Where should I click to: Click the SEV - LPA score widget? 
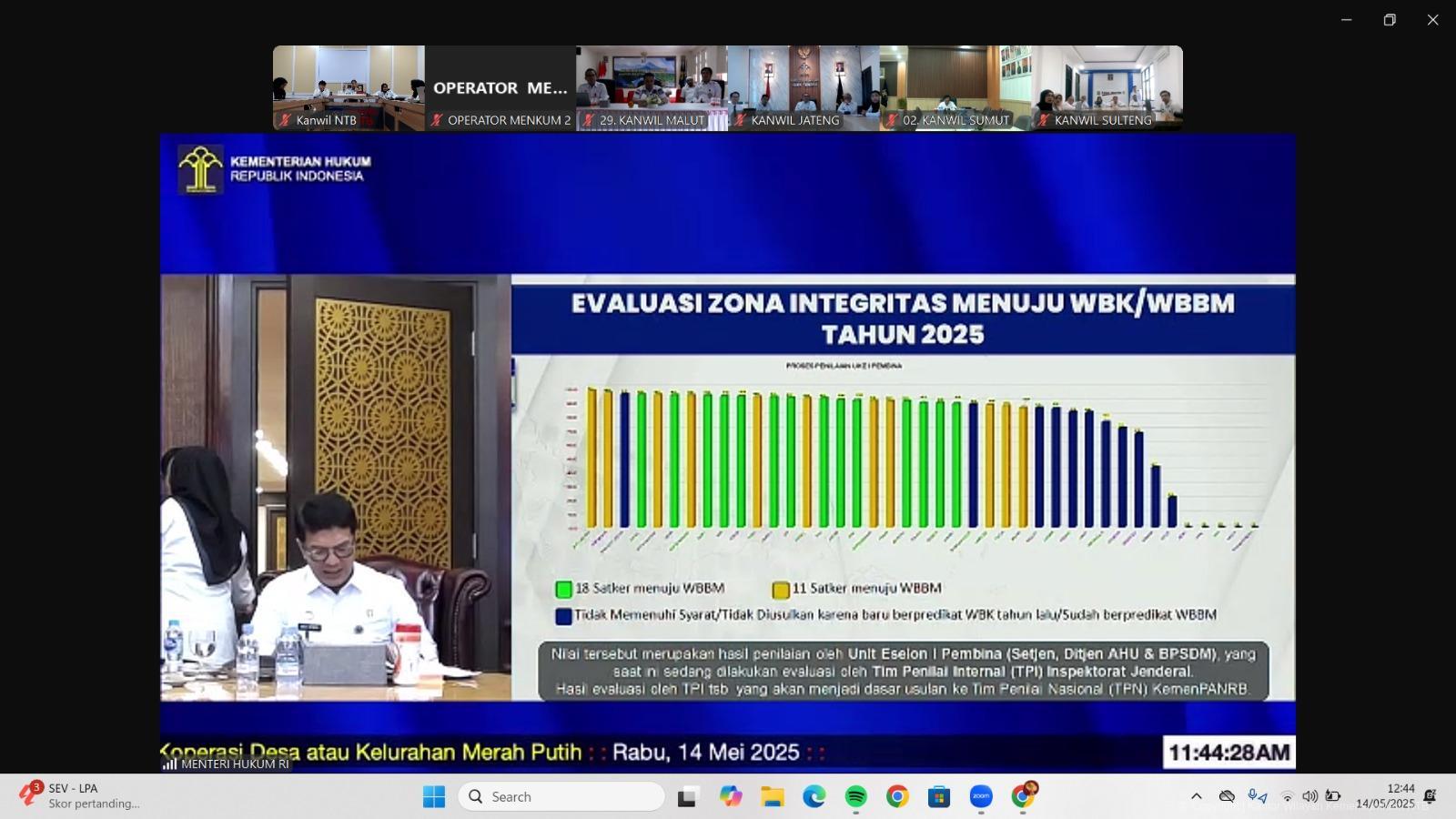coord(82,796)
